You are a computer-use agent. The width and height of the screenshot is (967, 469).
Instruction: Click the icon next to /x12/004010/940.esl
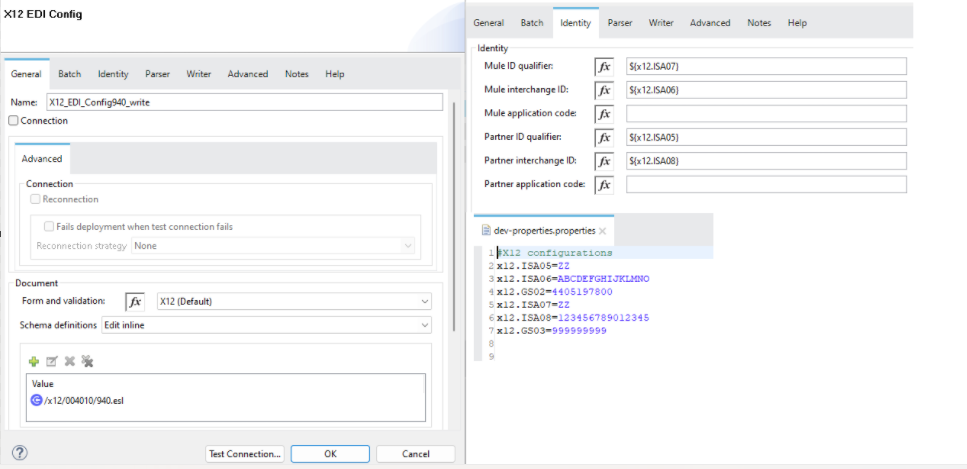coord(37,400)
